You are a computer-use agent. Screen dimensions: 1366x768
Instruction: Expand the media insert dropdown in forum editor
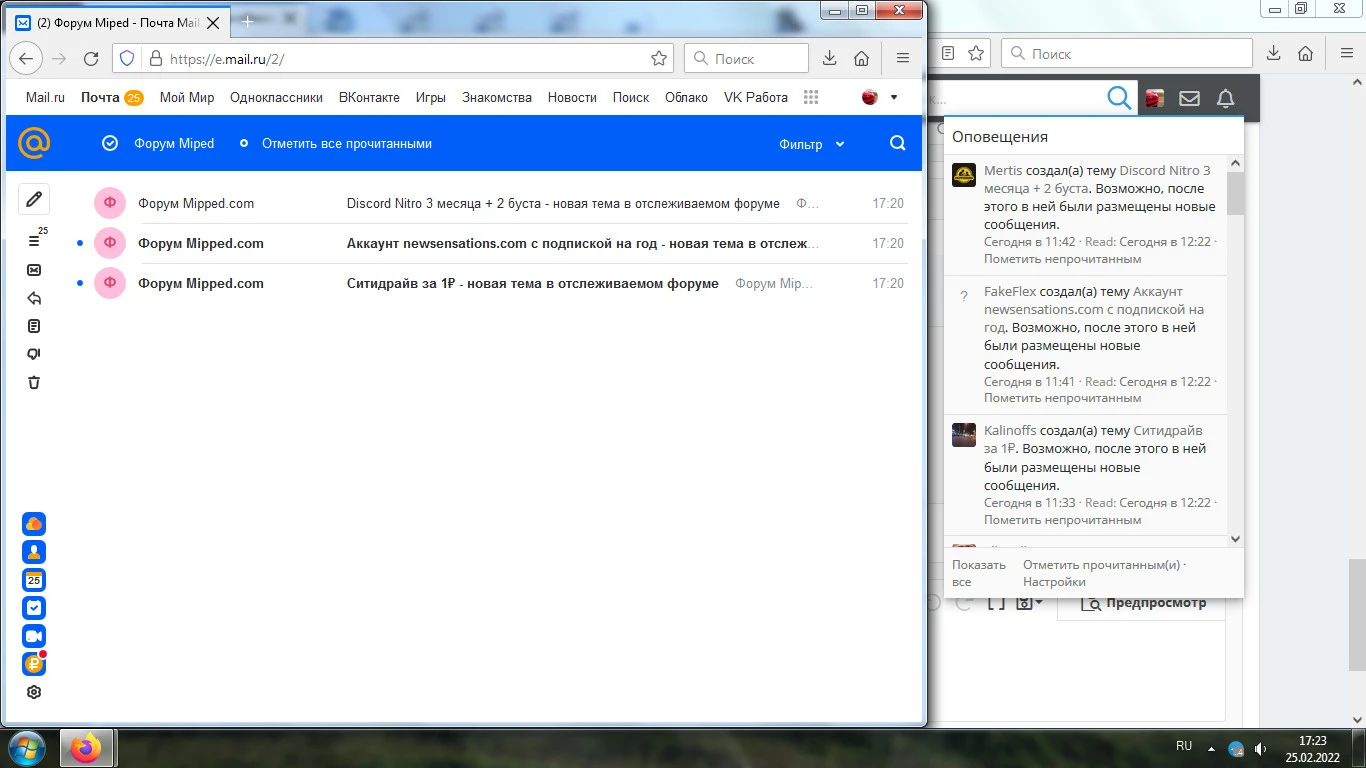(x=1029, y=603)
